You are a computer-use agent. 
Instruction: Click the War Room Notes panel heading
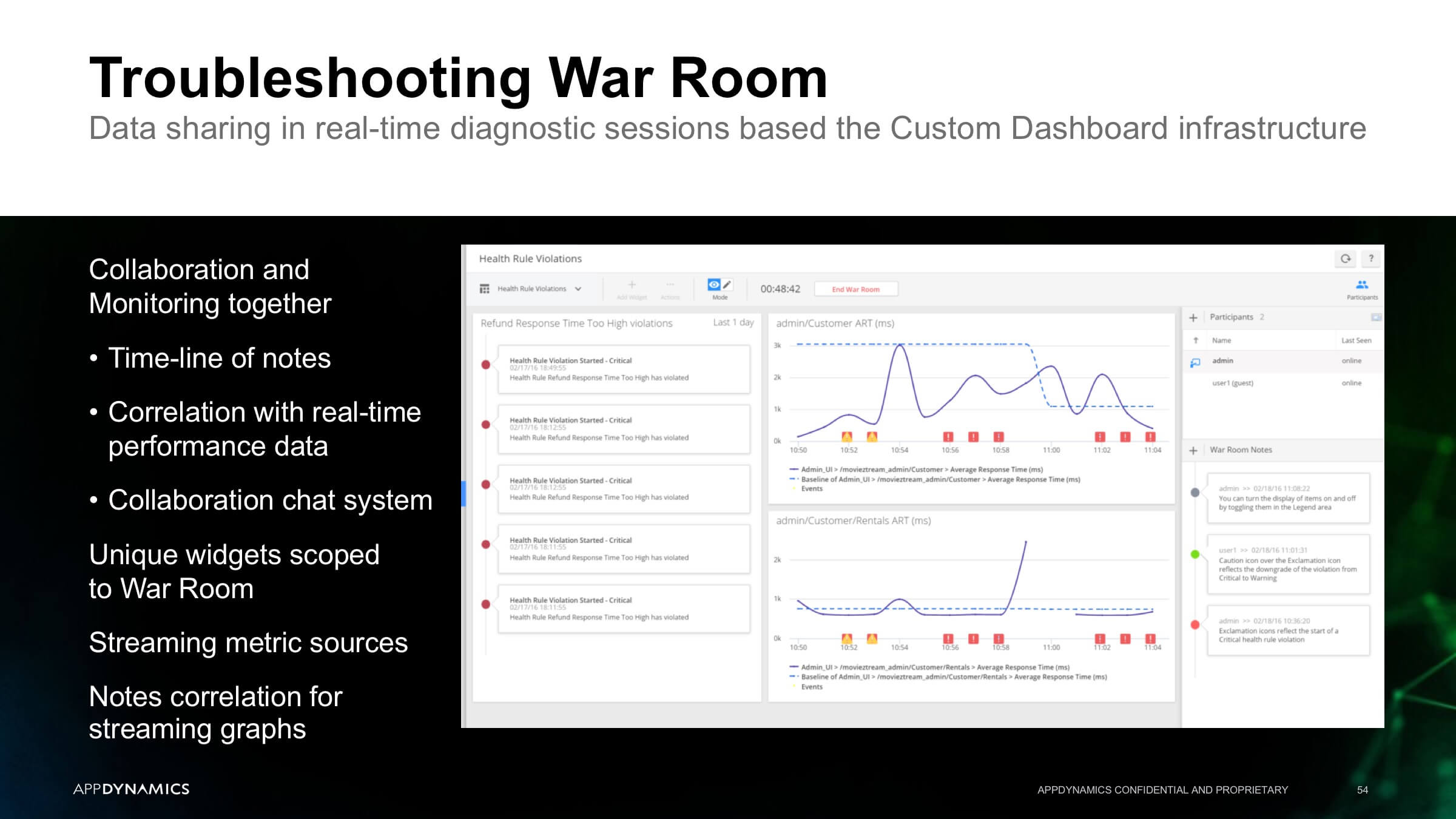[x=1241, y=450]
